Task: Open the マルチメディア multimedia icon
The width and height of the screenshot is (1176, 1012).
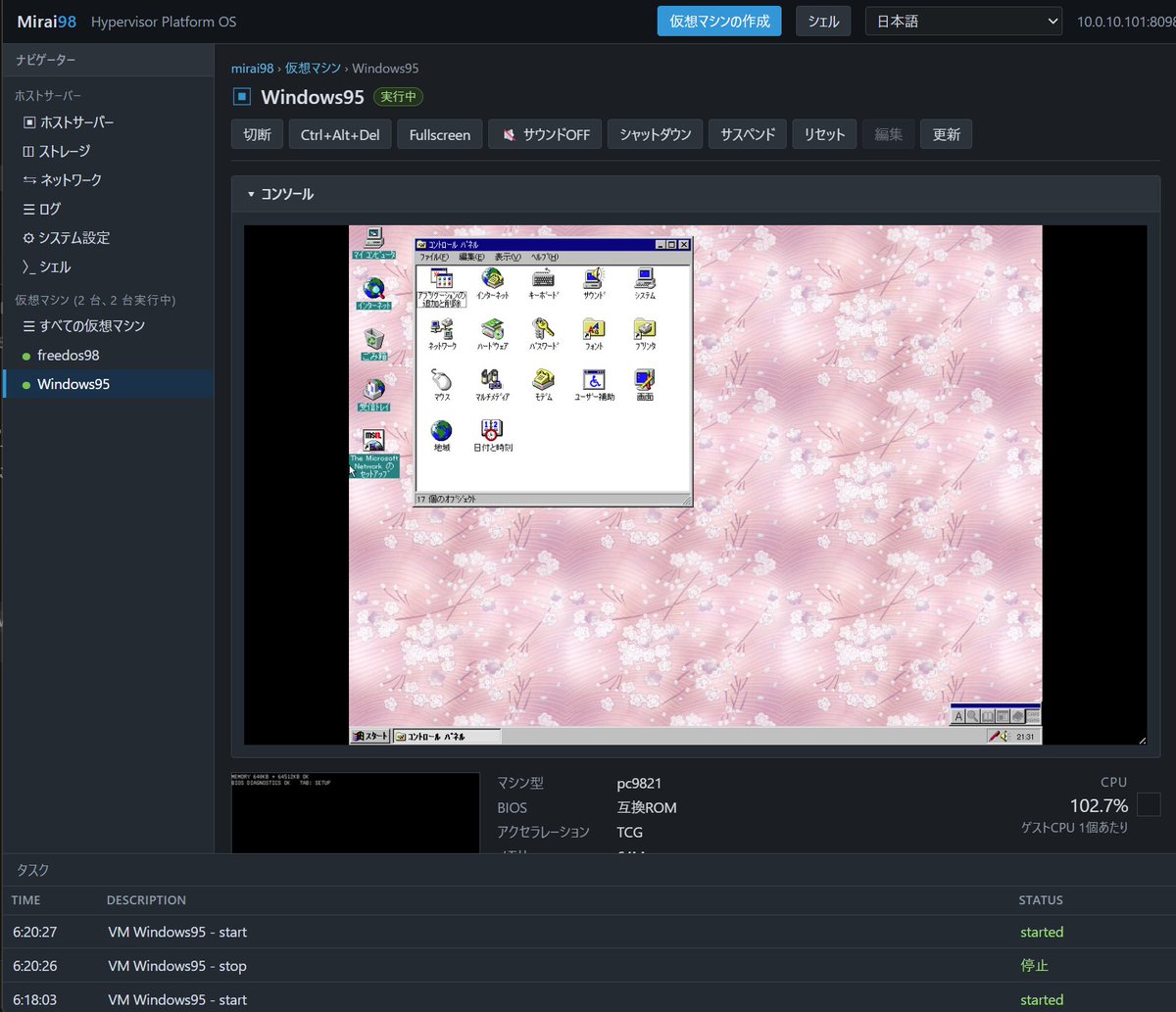Action: 492,386
